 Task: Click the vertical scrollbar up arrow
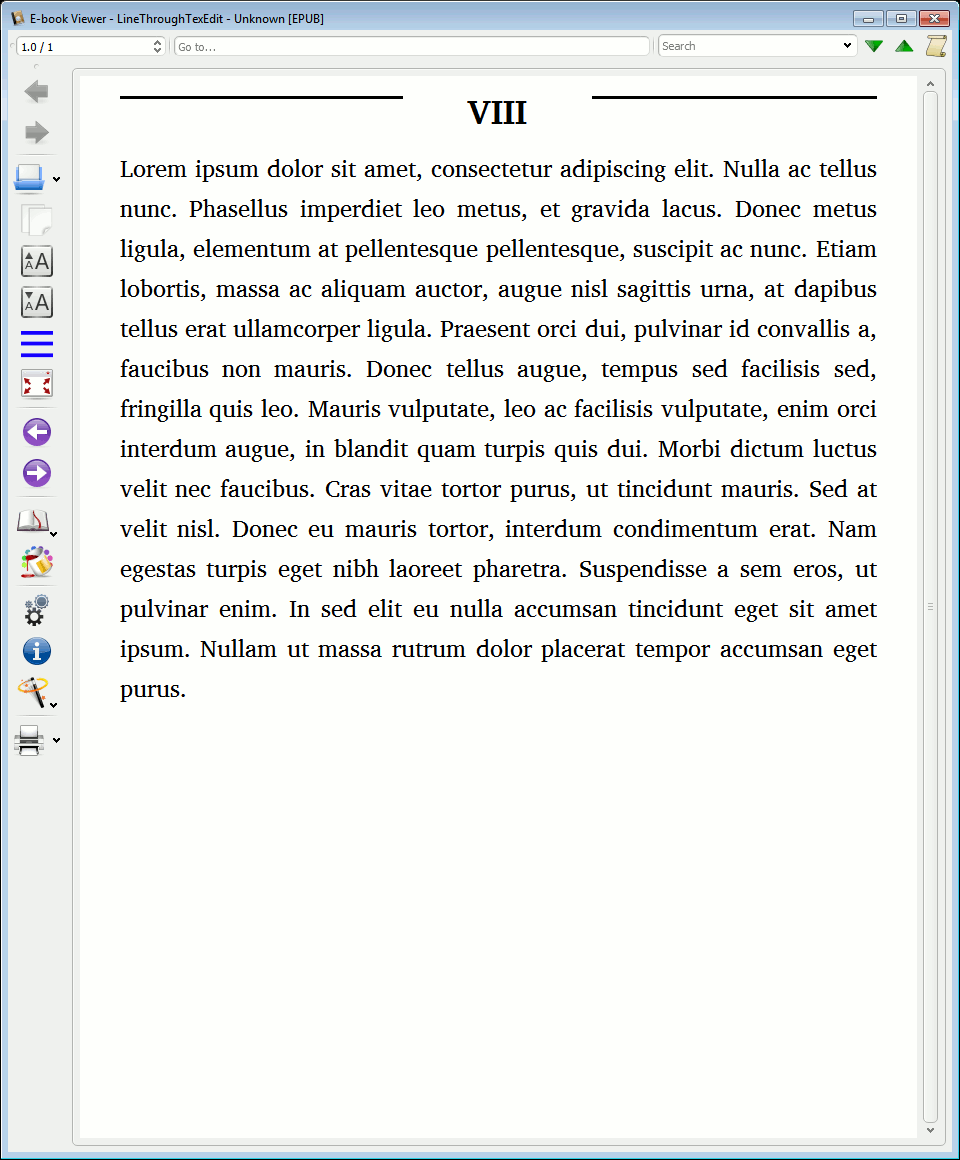(930, 84)
